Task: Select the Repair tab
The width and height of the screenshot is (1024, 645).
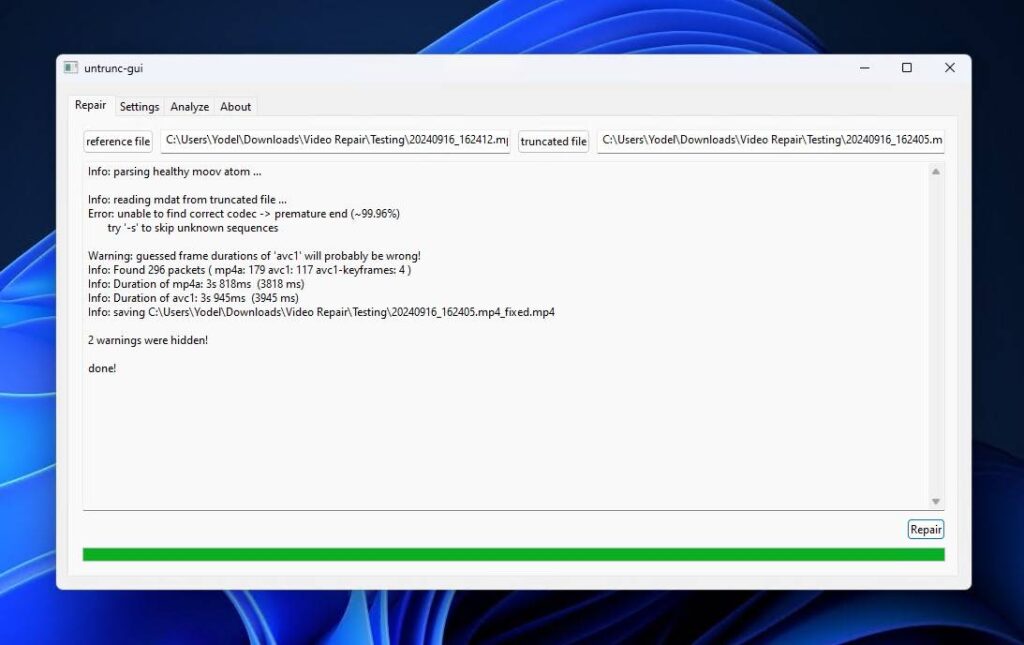Action: click(90, 104)
